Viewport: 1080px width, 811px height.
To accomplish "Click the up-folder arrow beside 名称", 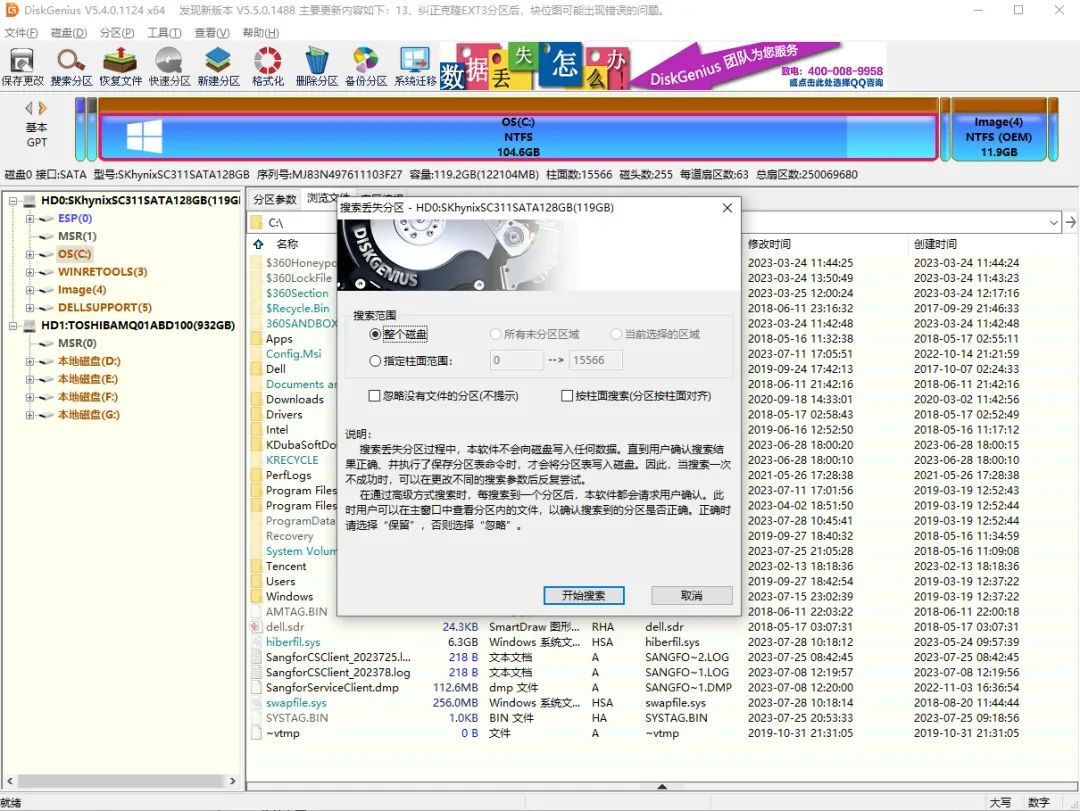I will 258,244.
